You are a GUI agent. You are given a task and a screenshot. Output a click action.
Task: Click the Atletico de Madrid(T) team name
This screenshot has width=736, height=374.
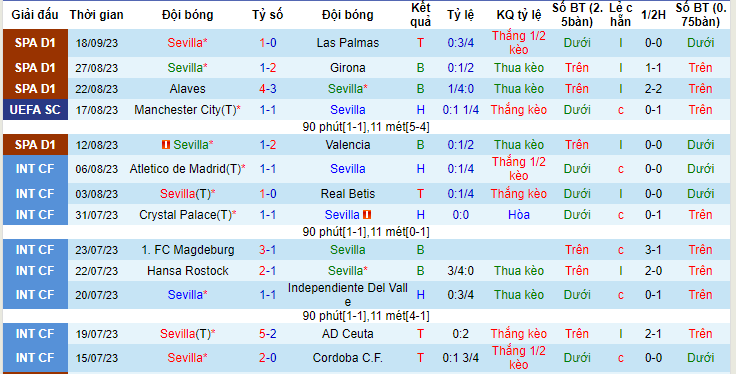pos(185,169)
